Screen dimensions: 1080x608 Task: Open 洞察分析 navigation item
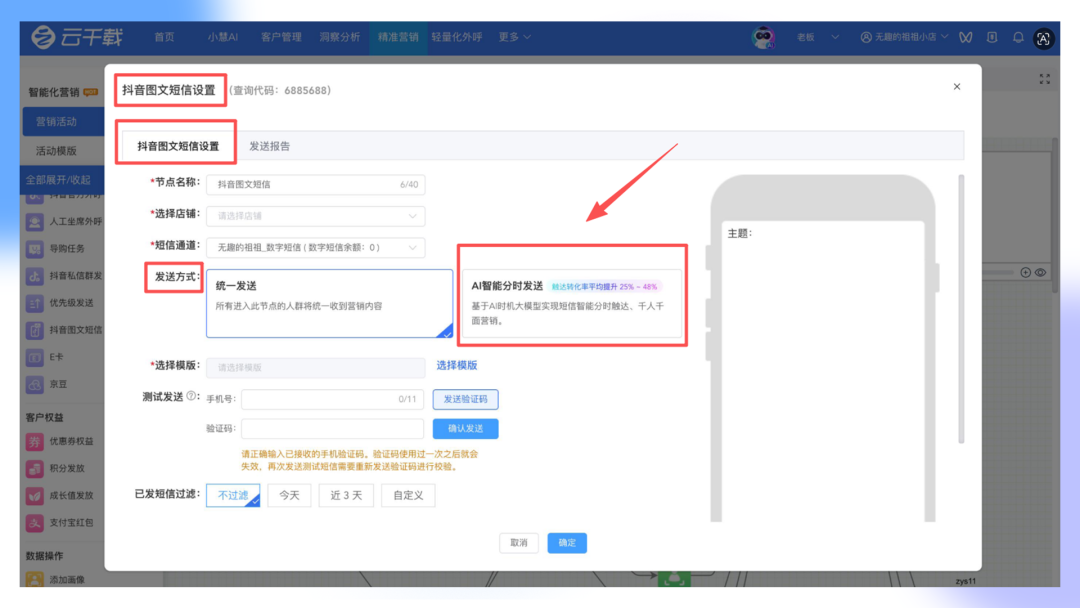tap(340, 37)
